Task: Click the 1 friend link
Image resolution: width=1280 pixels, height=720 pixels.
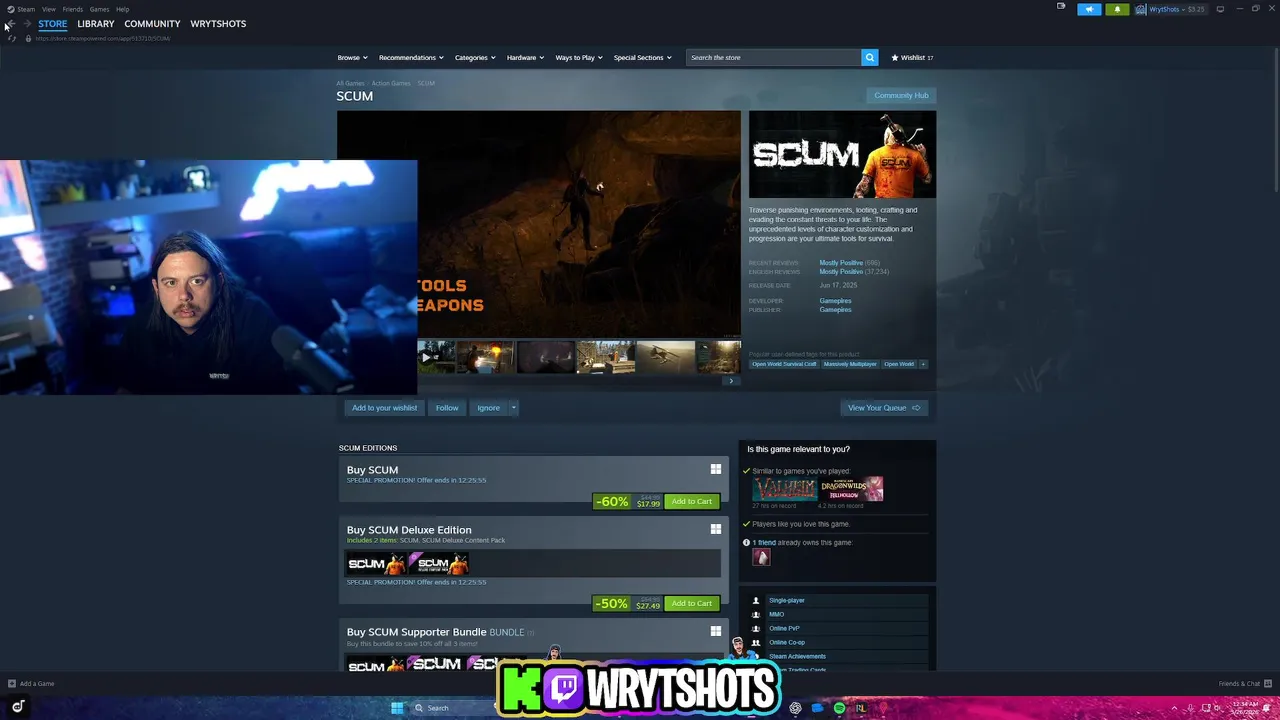Action: [x=764, y=542]
